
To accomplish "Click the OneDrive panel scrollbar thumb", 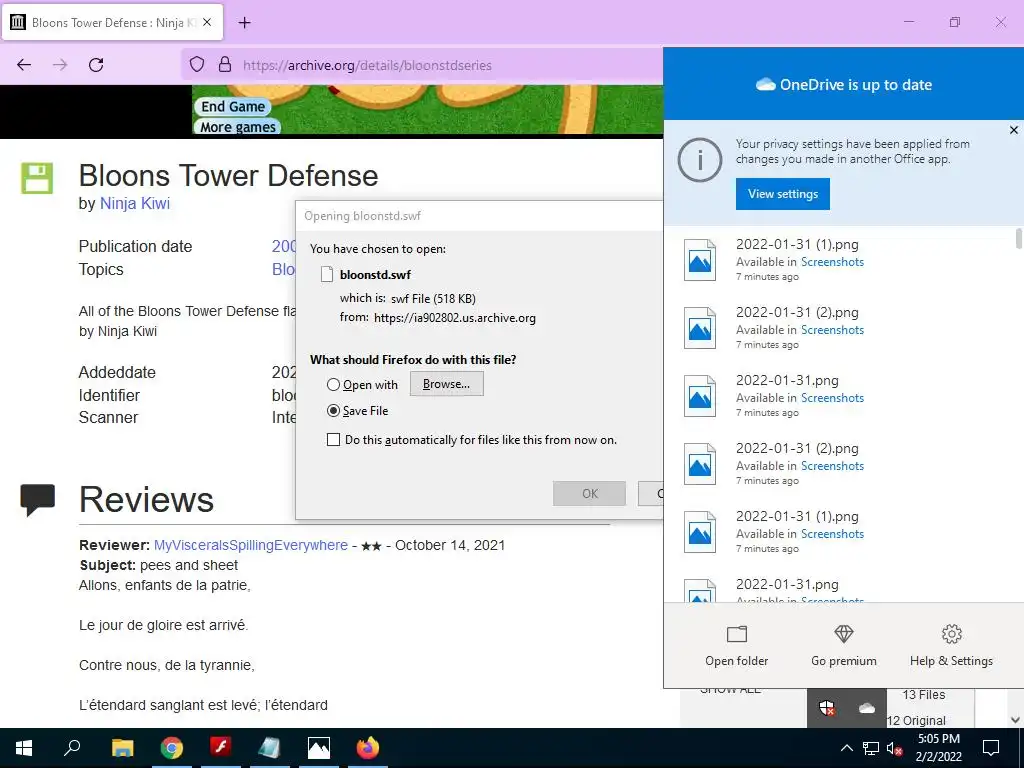I will tap(1018, 238).
